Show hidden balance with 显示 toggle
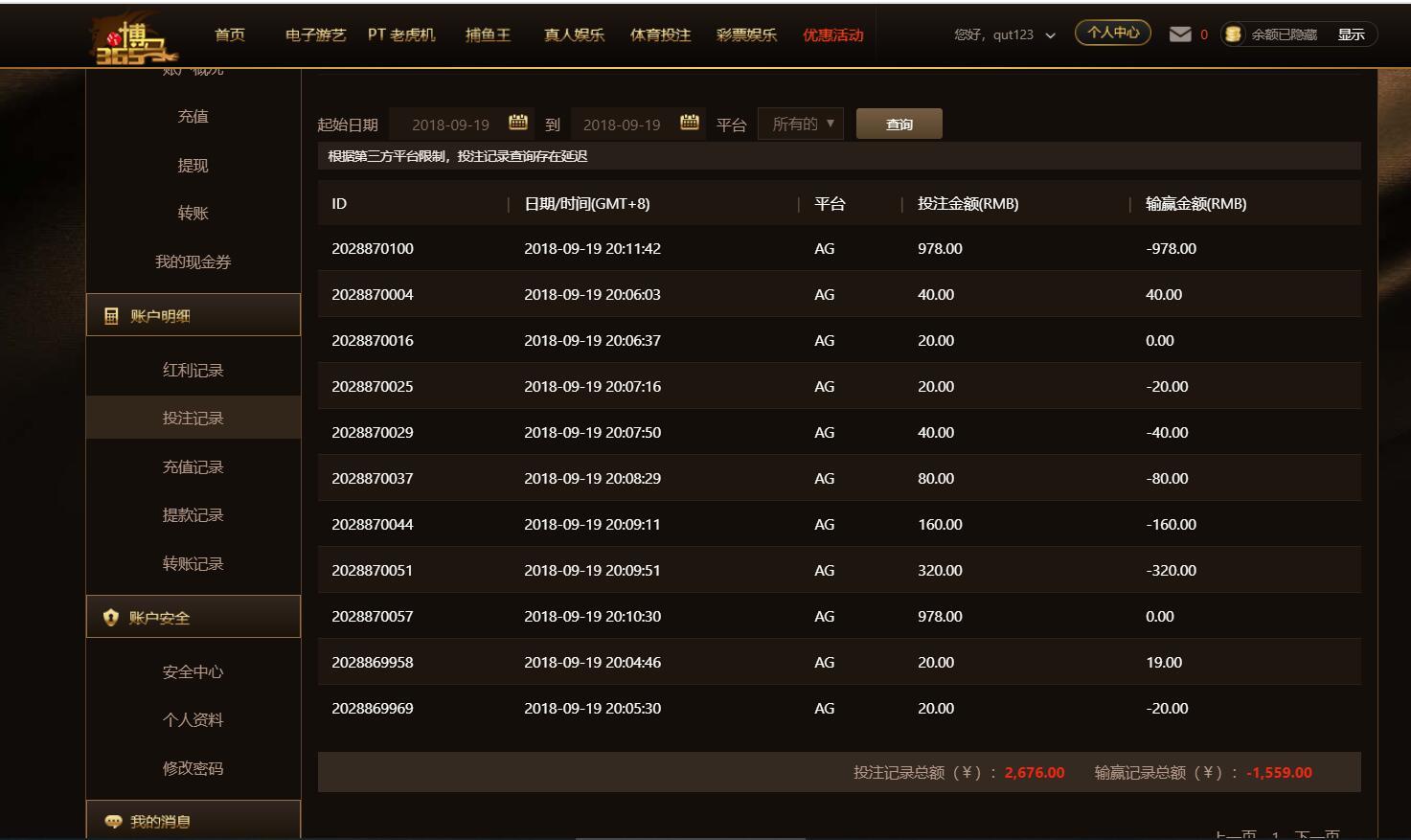 [x=1351, y=34]
